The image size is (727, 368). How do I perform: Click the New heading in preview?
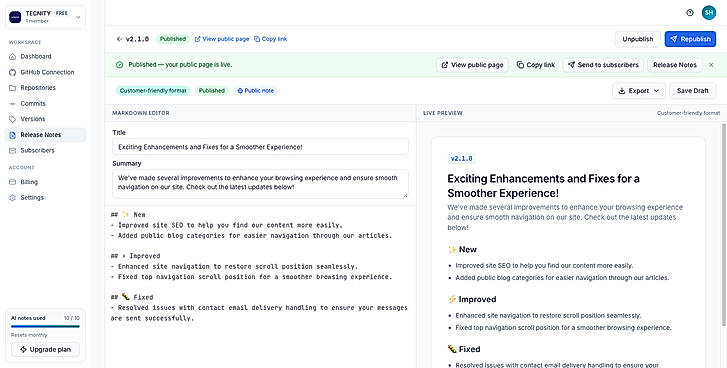462,249
